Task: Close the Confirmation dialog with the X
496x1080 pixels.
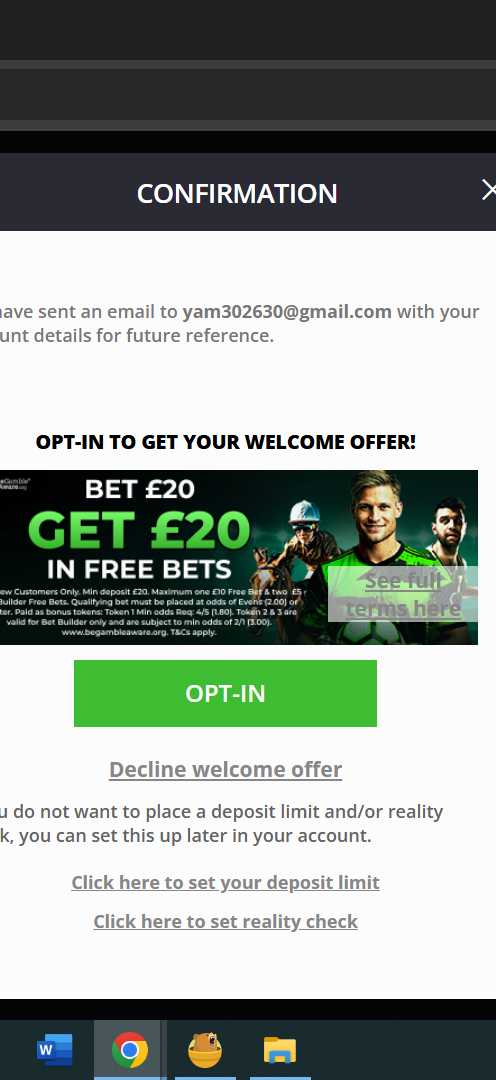Action: (488, 189)
